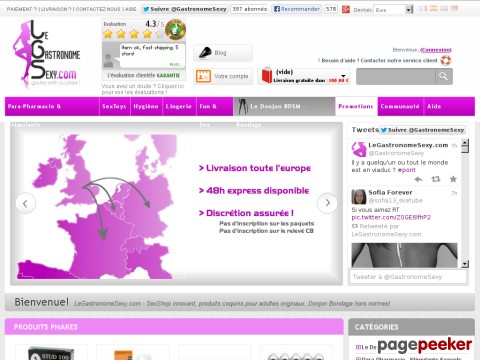Image resolution: width=480 pixels, height=360 pixels.
Task: Reply to the LeGastronomeSexy tweet arrow
Action: pyautogui.click(x=418, y=179)
